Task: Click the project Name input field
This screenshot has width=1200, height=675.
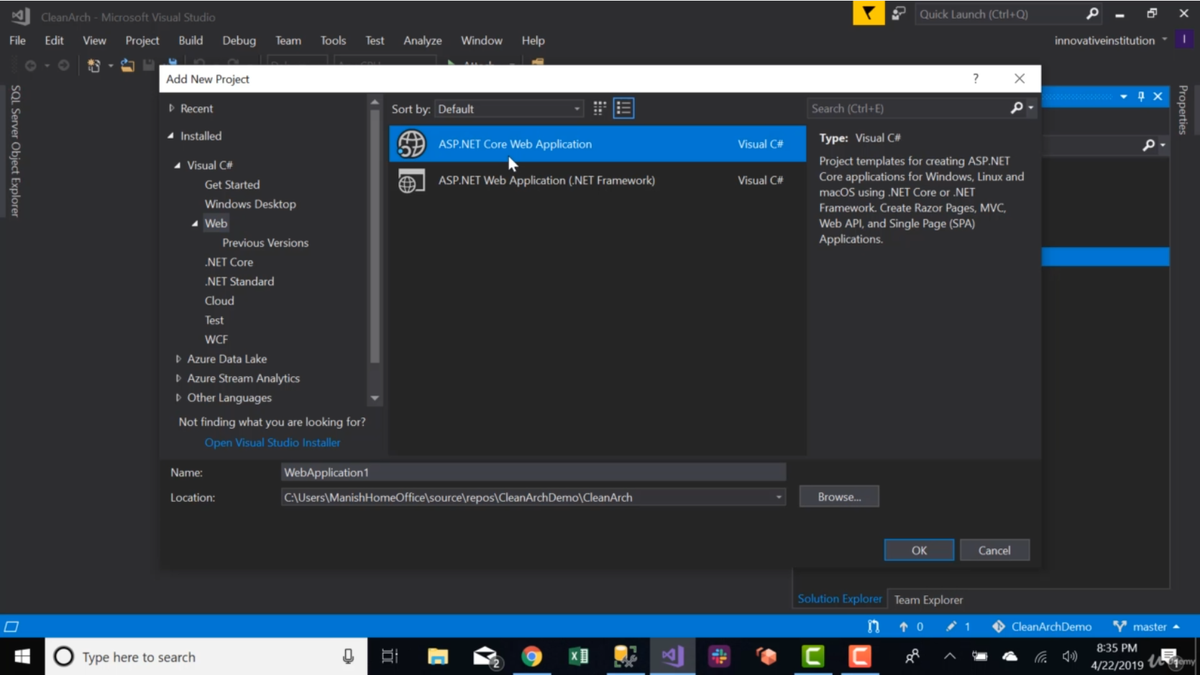Action: 533,472
